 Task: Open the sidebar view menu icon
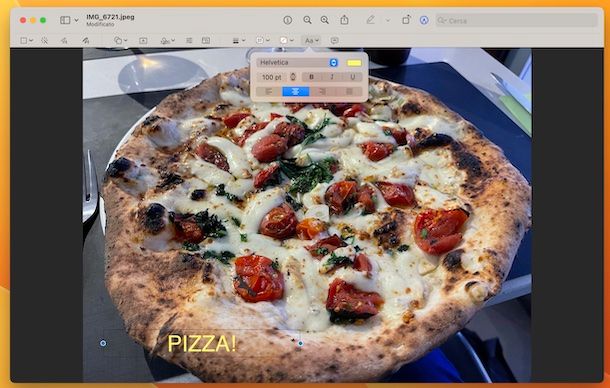click(x=65, y=20)
